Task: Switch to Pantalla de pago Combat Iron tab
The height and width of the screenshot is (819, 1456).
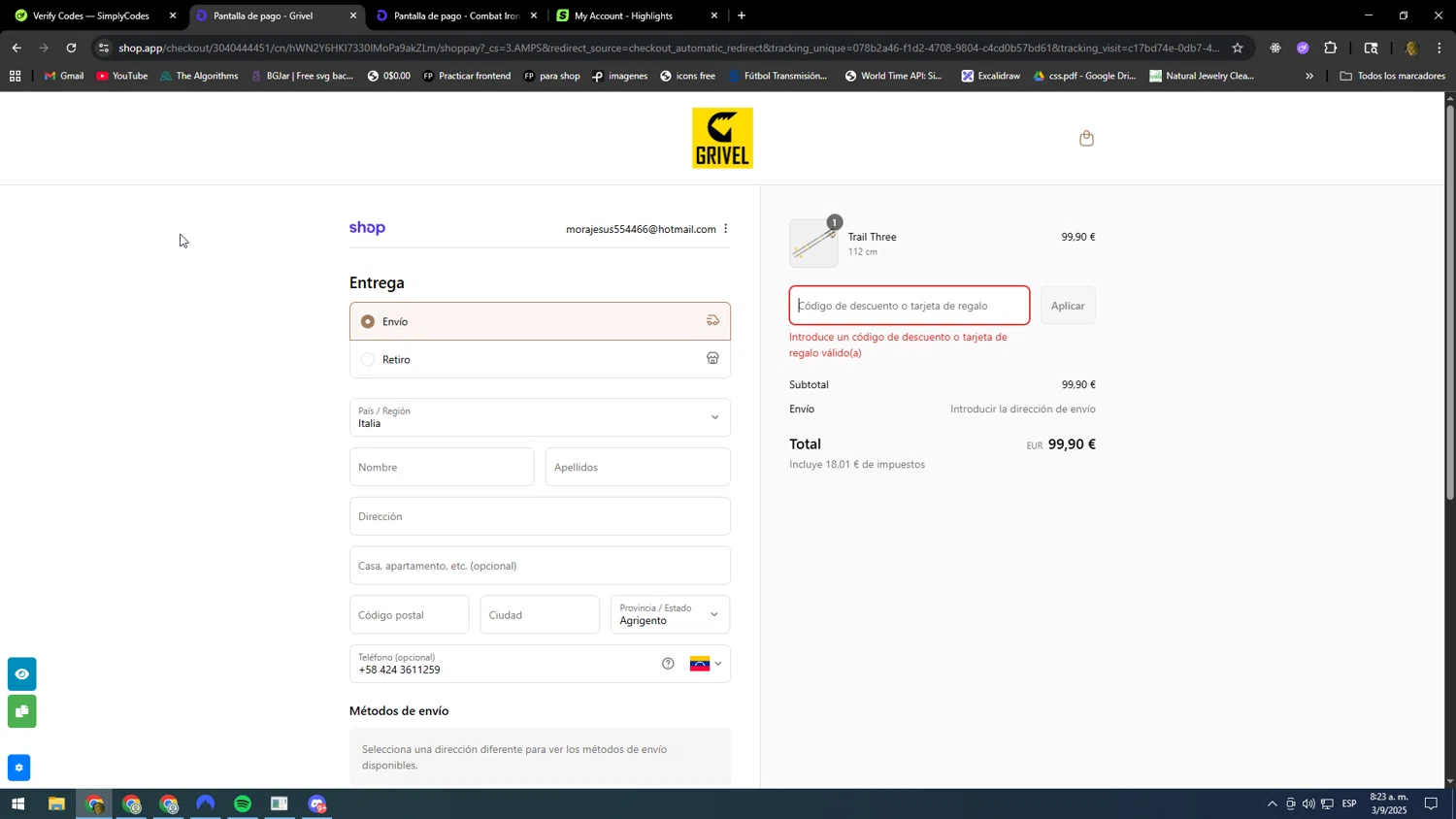Action: [456, 16]
